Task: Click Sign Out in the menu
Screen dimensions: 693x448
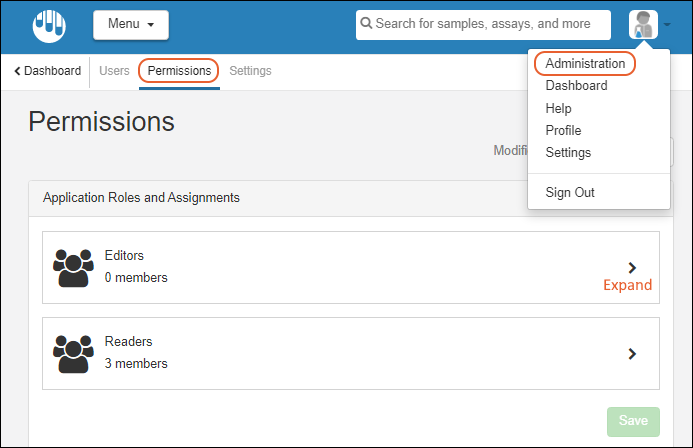Action: [x=570, y=192]
